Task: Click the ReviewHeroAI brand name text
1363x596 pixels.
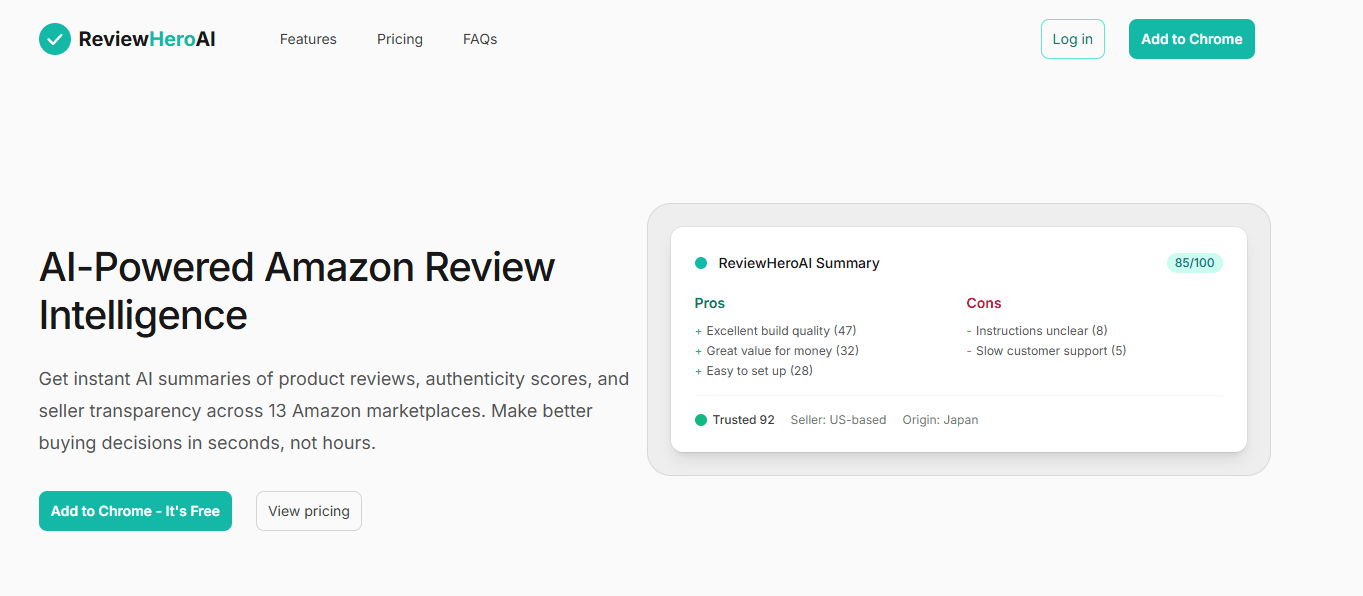Action: [147, 39]
